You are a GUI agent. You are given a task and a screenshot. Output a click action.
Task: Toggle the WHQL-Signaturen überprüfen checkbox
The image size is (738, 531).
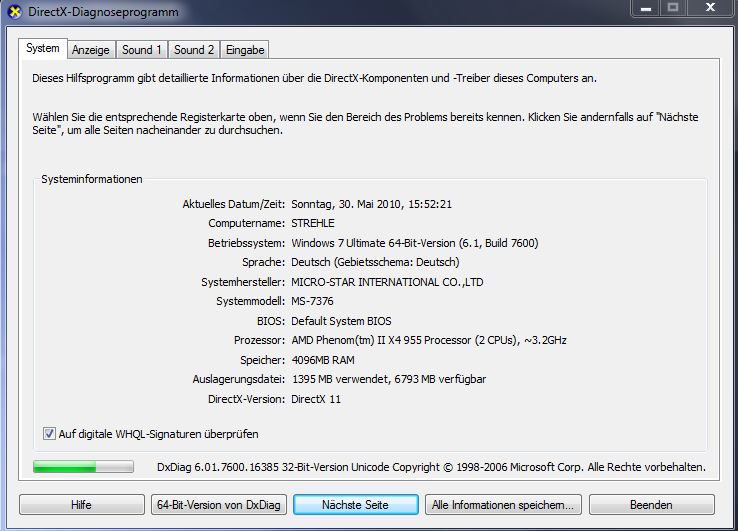coord(49,434)
